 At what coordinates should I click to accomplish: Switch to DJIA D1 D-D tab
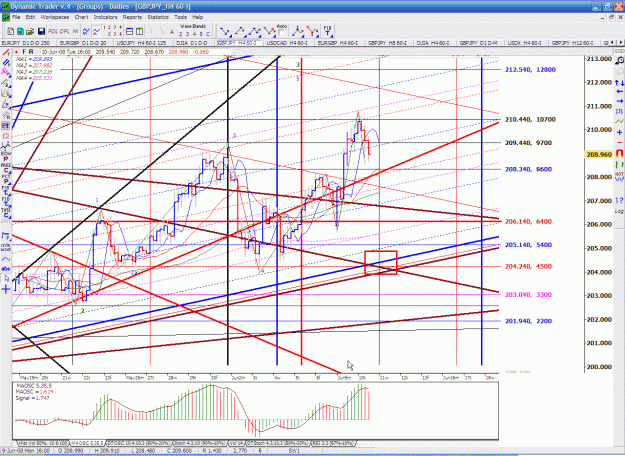pos(191,43)
